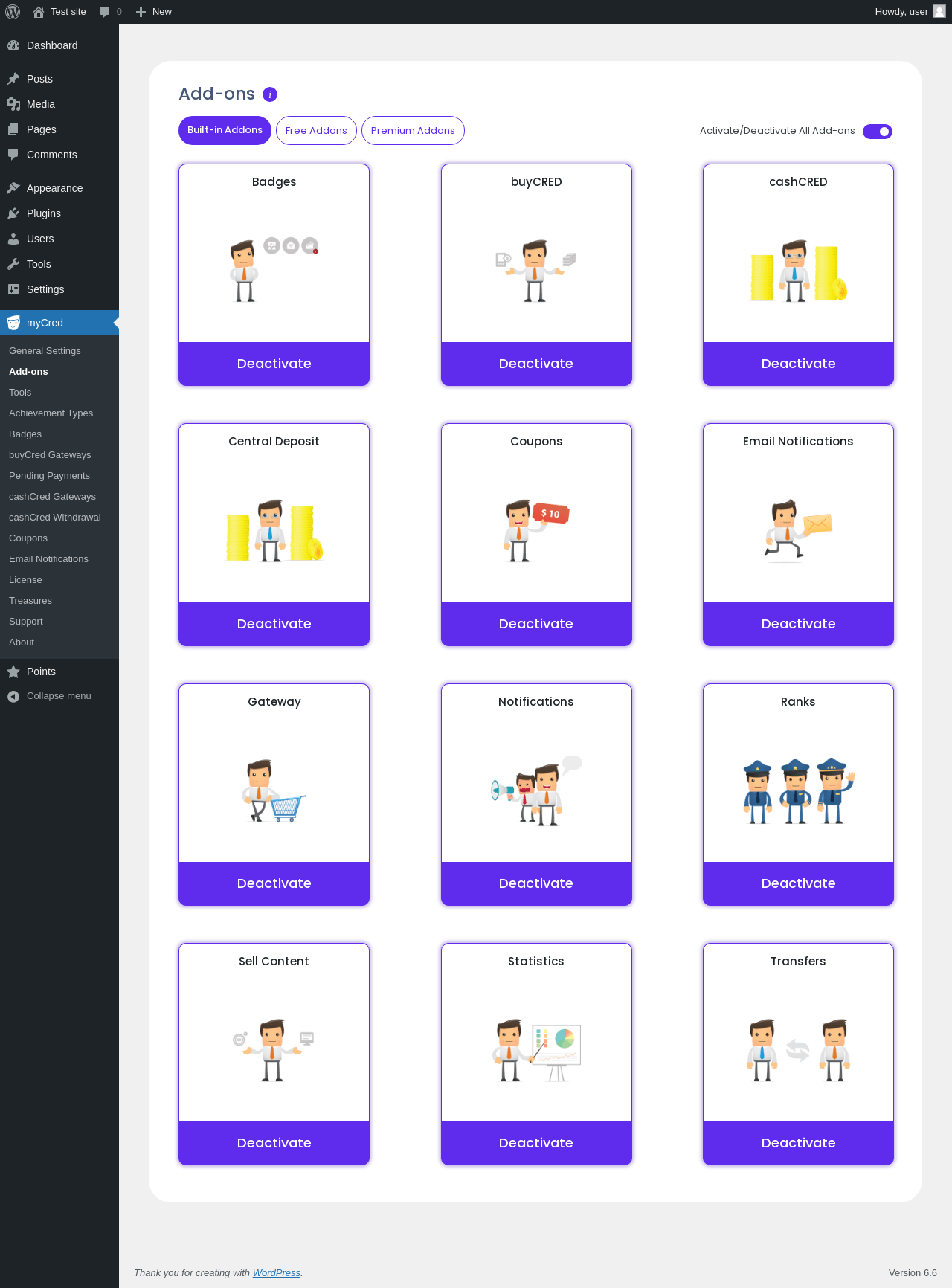Open About submenu item
This screenshot has height=1288, width=952.
coord(59,643)
